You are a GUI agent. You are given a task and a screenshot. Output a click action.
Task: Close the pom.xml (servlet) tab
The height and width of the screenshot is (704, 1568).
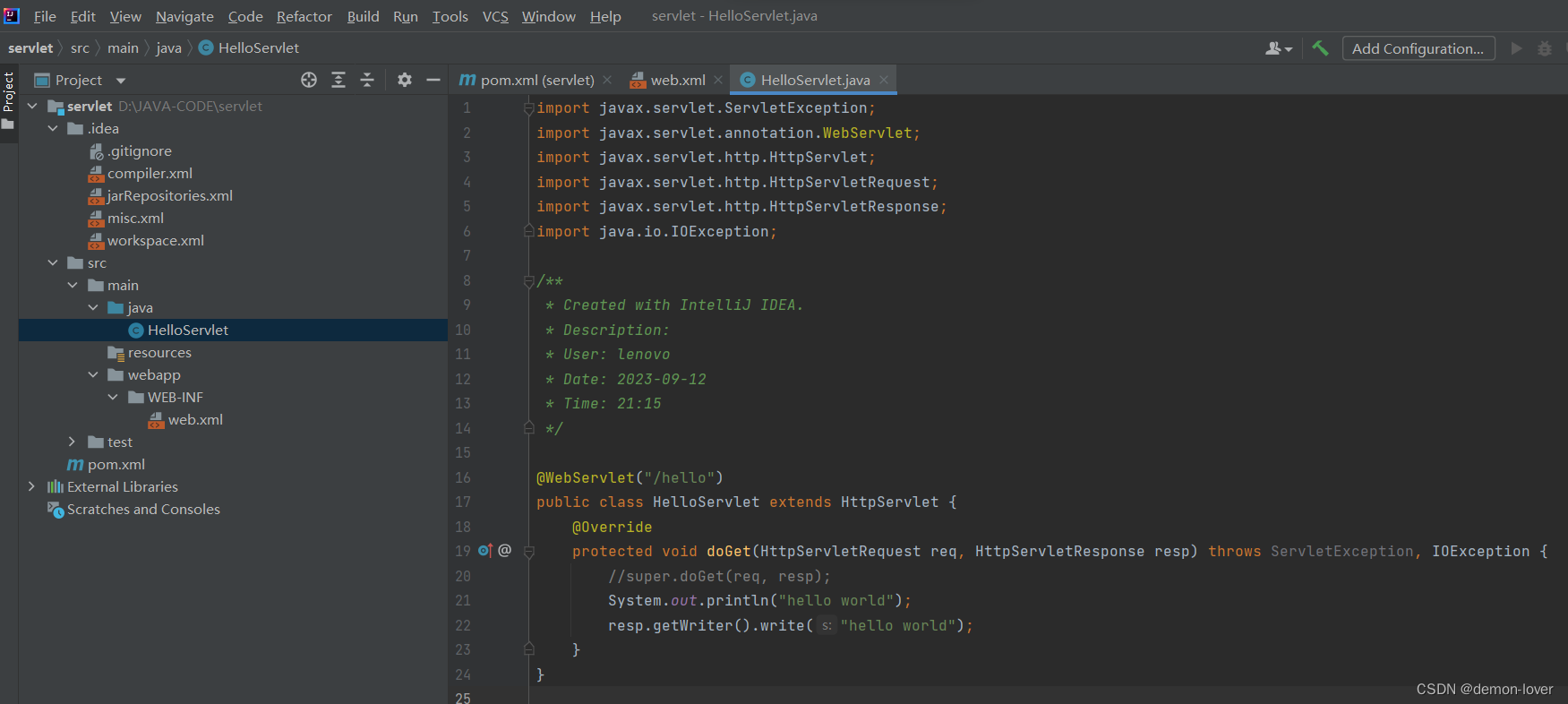pyautogui.click(x=607, y=80)
